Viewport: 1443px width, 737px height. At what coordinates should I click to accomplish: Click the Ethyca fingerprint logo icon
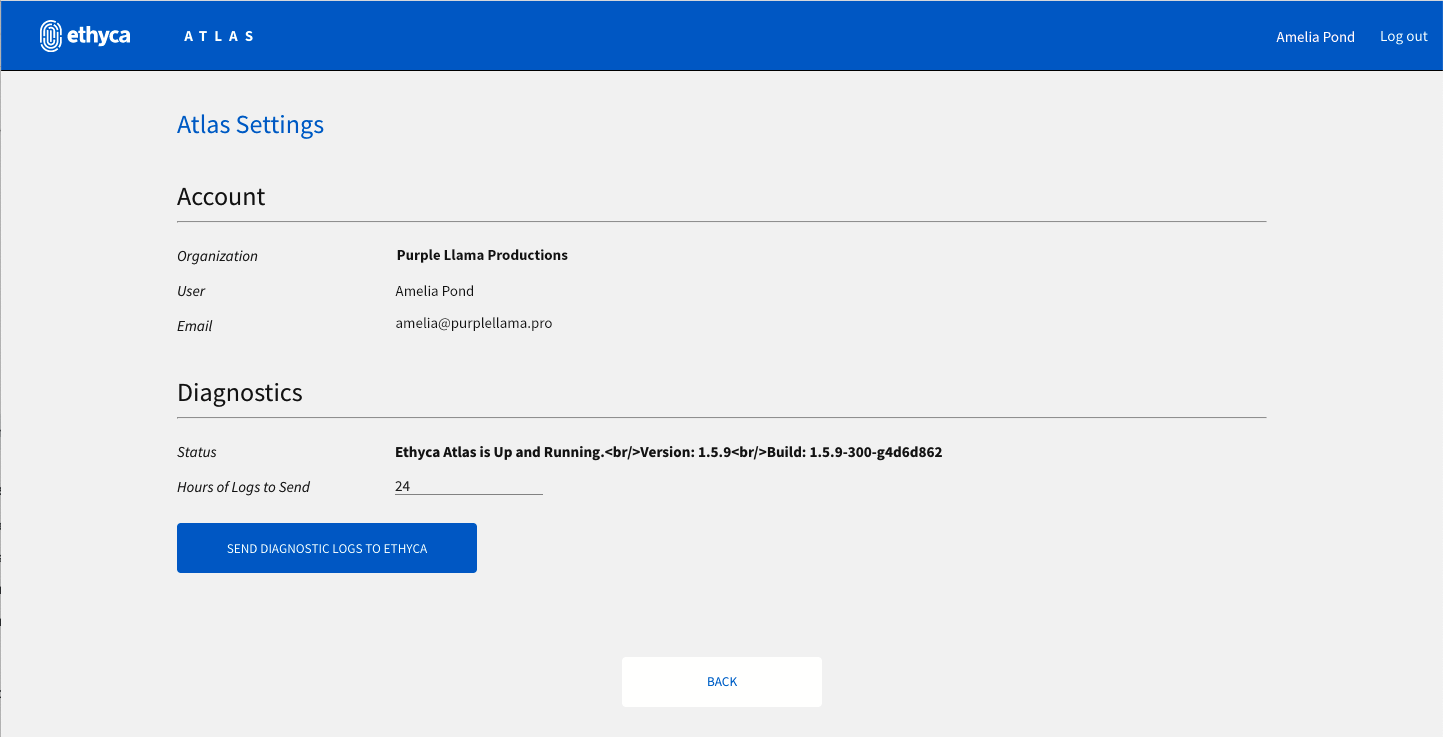click(x=51, y=36)
